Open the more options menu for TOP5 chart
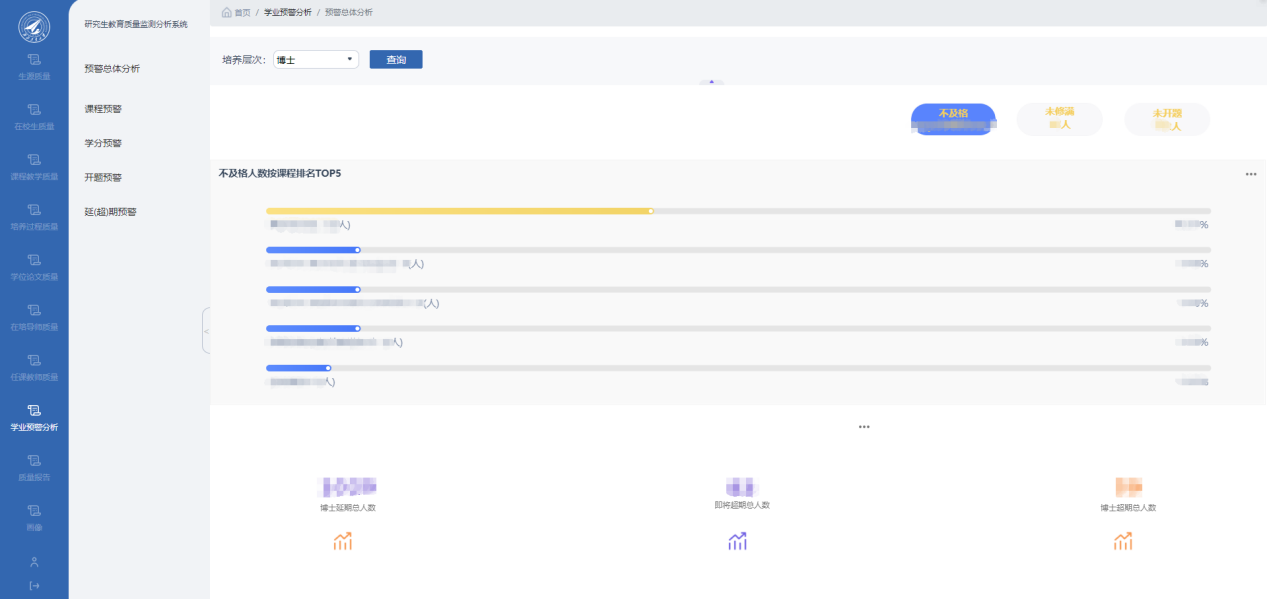Screen dimensions: 1267x599 (x=1250, y=174)
